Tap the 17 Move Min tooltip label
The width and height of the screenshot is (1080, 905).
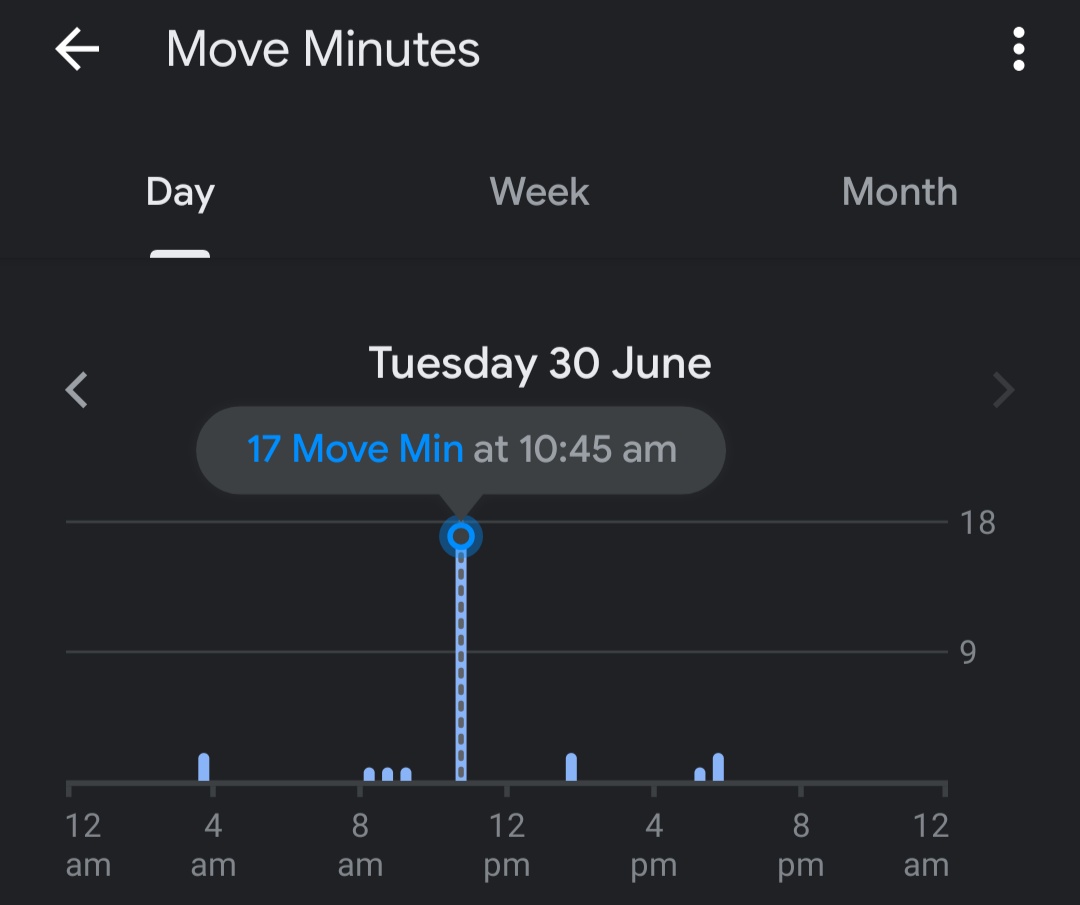tap(355, 449)
